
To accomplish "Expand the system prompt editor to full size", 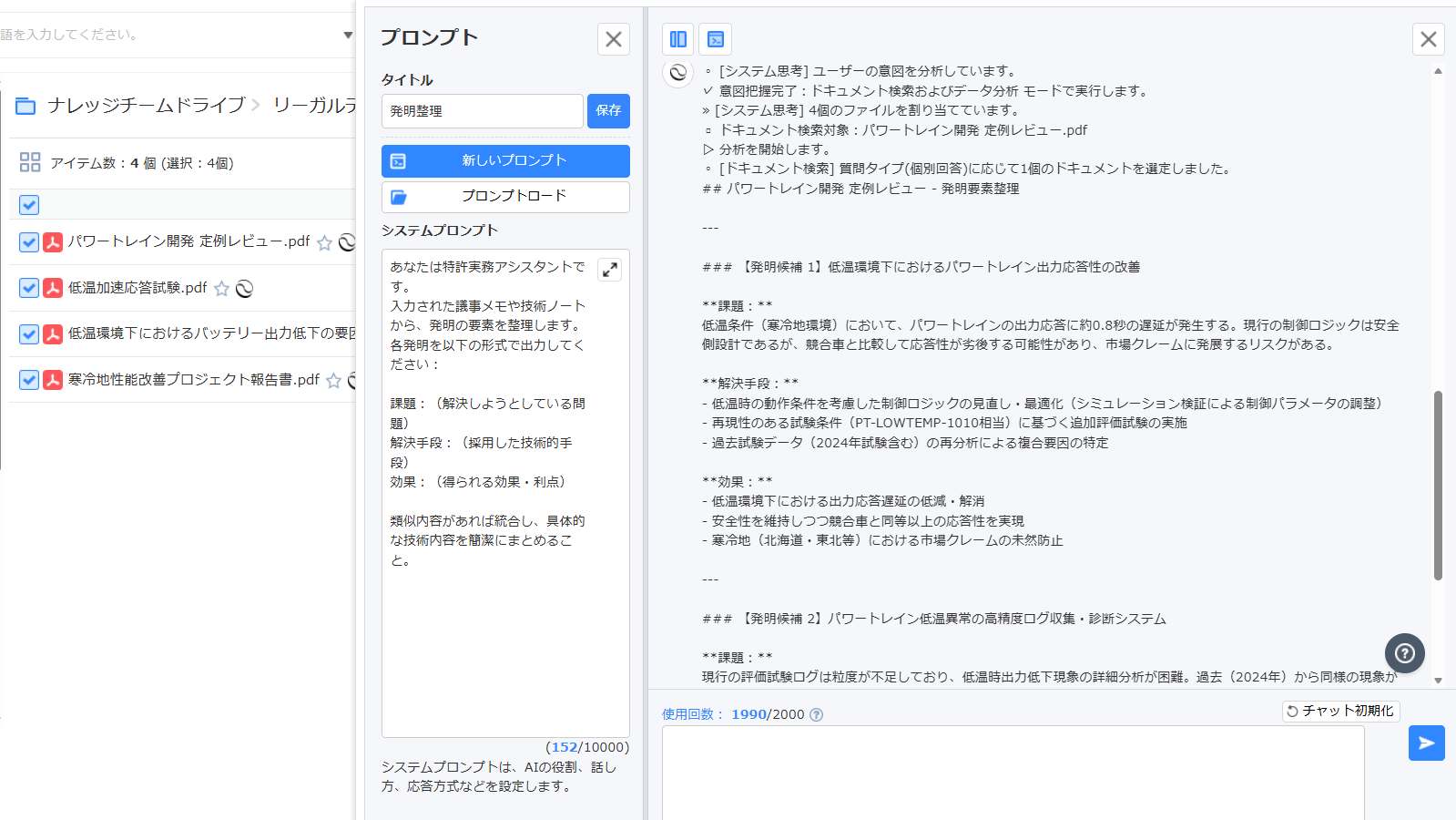I will 609,269.
